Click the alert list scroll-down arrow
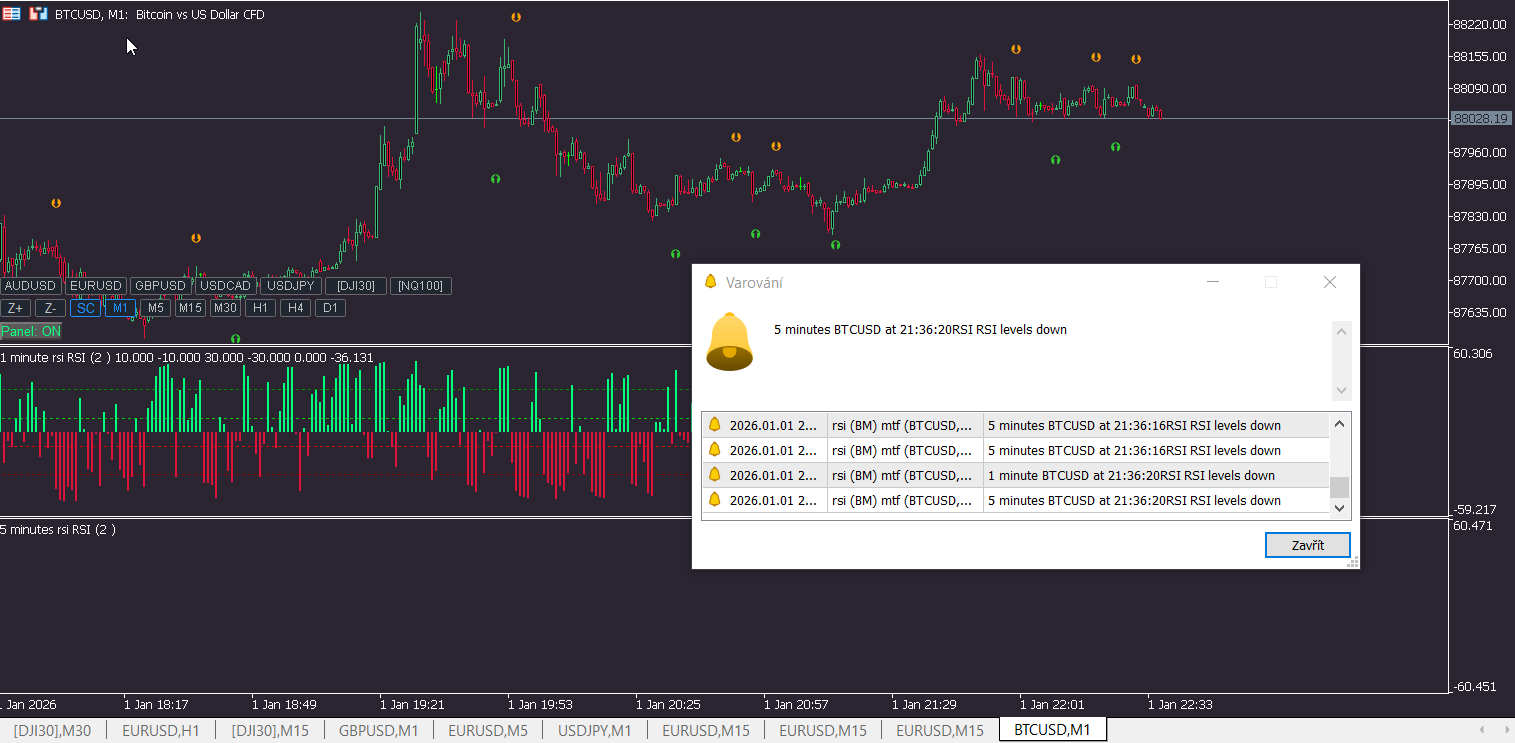 pyautogui.click(x=1340, y=508)
